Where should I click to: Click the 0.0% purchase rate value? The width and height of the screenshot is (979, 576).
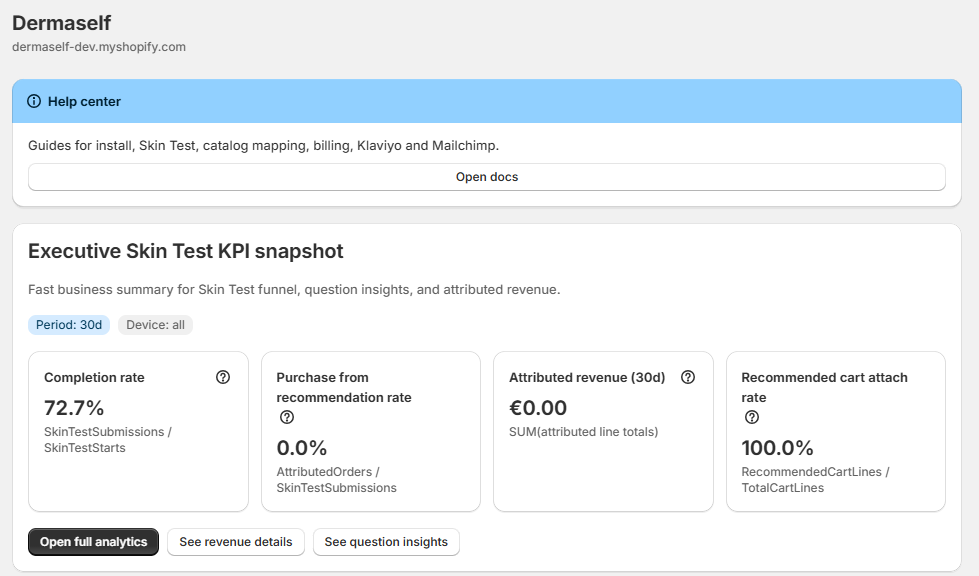pos(302,447)
